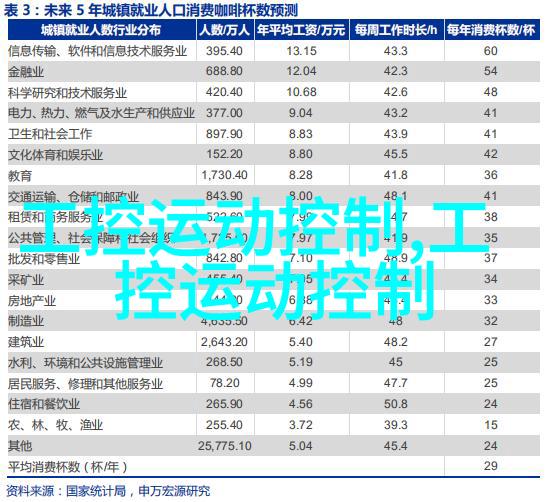The image size is (546, 502).
Task: Click the value 60 in cups column
Action: (x=490, y=51)
